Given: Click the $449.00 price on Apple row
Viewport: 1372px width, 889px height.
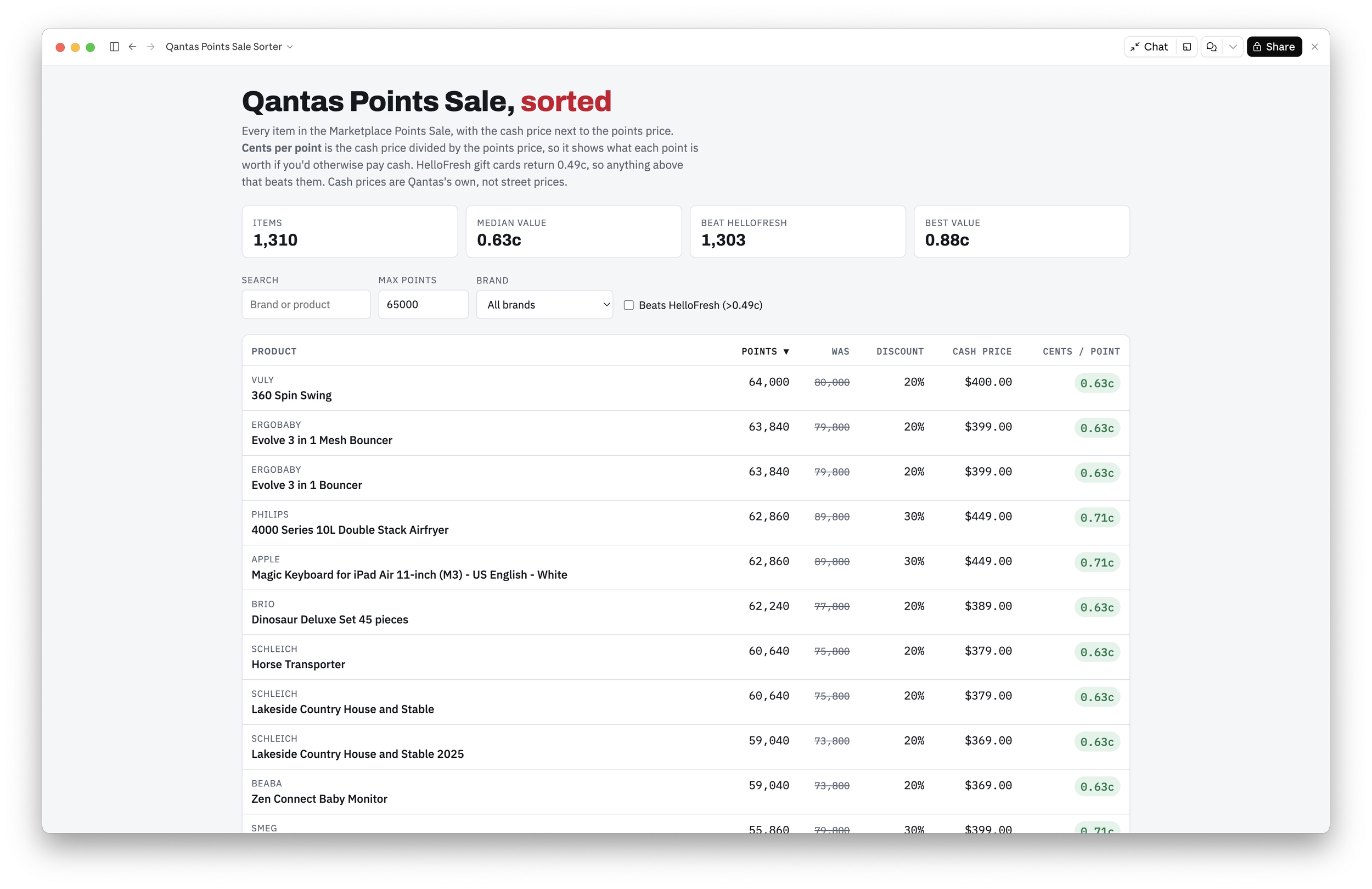Looking at the screenshot, I should (988, 561).
